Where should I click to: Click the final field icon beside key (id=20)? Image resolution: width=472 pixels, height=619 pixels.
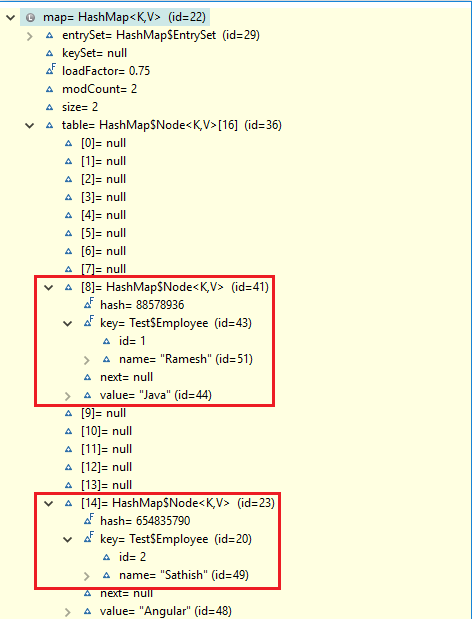[x=89, y=538]
